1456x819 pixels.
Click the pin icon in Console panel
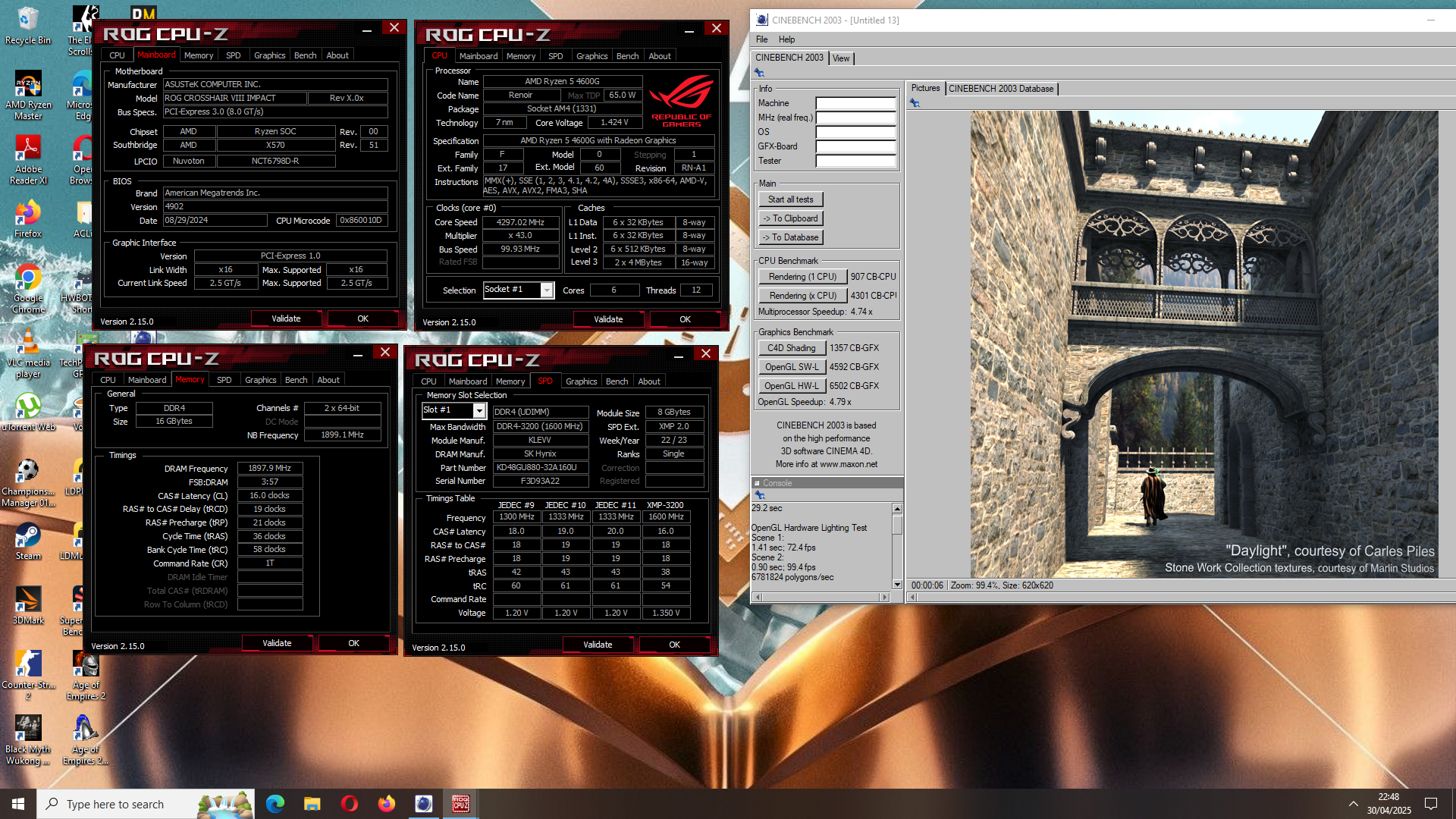click(x=759, y=494)
